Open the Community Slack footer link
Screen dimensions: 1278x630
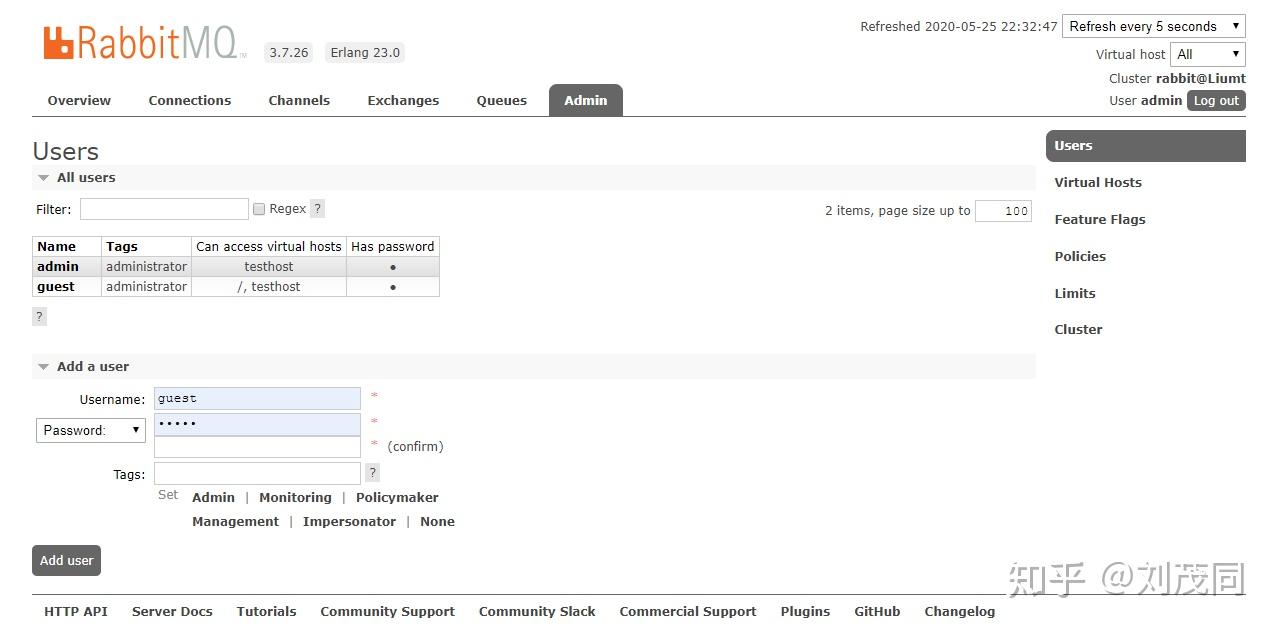537,611
